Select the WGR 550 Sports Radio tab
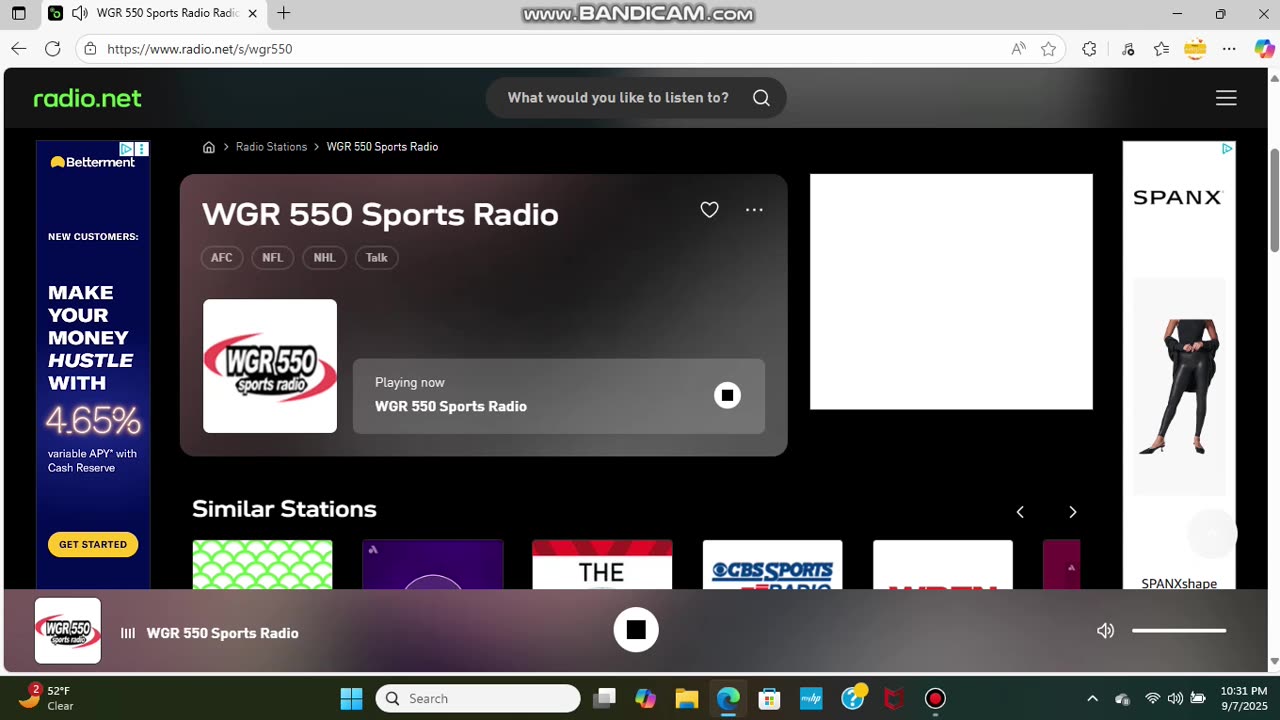 154,14
